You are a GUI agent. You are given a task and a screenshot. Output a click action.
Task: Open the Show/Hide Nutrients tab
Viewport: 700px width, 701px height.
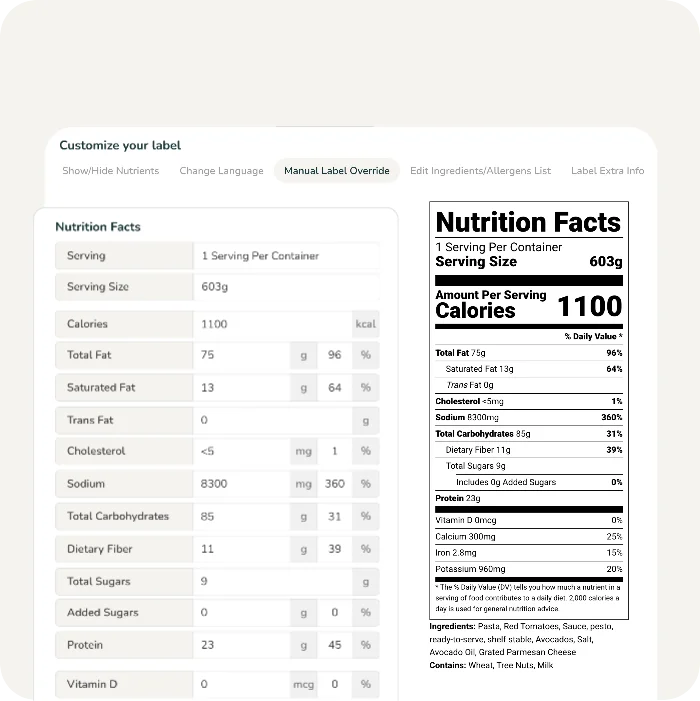click(x=110, y=171)
